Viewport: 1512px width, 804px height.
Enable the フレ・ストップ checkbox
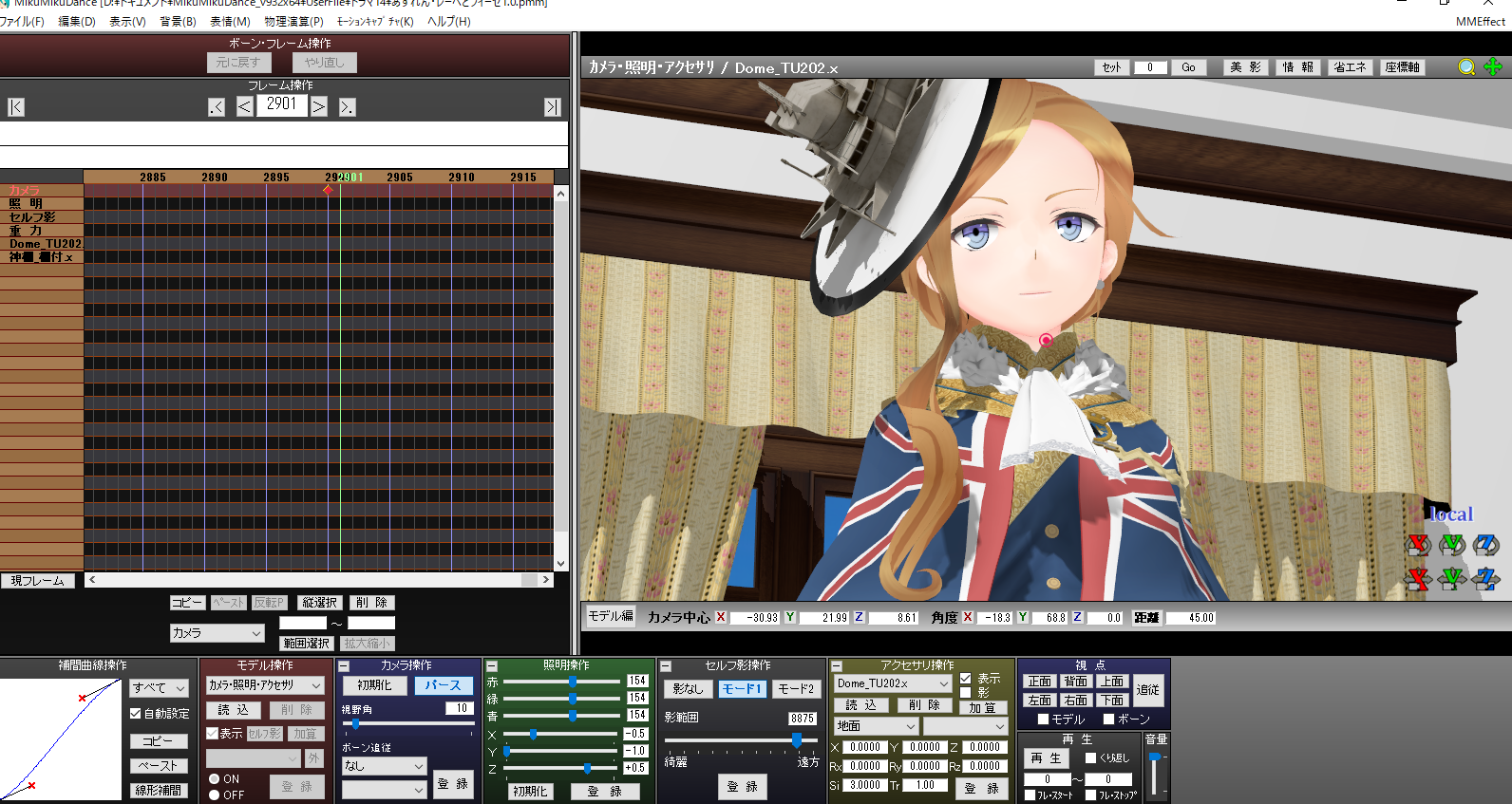[x=1090, y=795]
